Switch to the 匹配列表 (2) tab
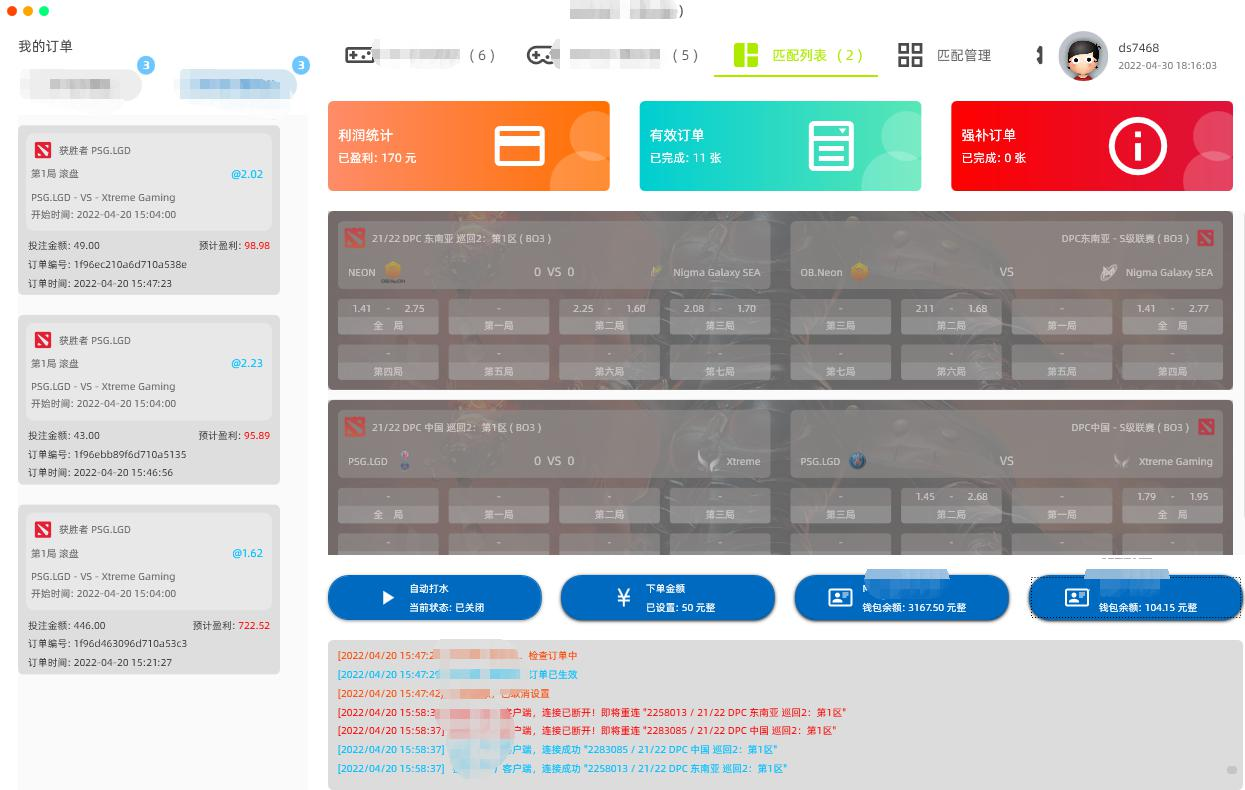This screenshot has height=790, width=1245. pyautogui.click(x=796, y=55)
